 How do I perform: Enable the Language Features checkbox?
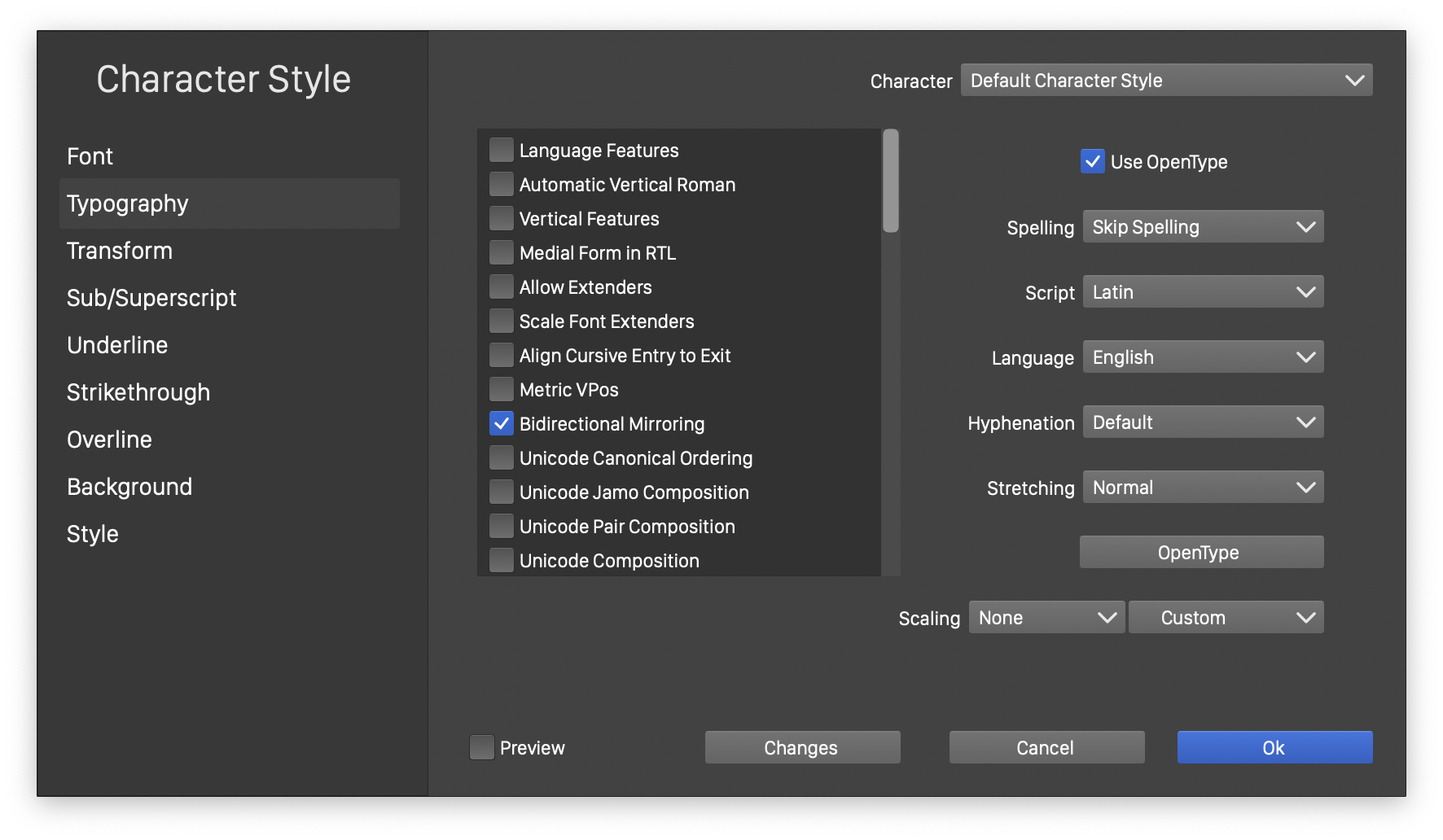click(x=502, y=151)
